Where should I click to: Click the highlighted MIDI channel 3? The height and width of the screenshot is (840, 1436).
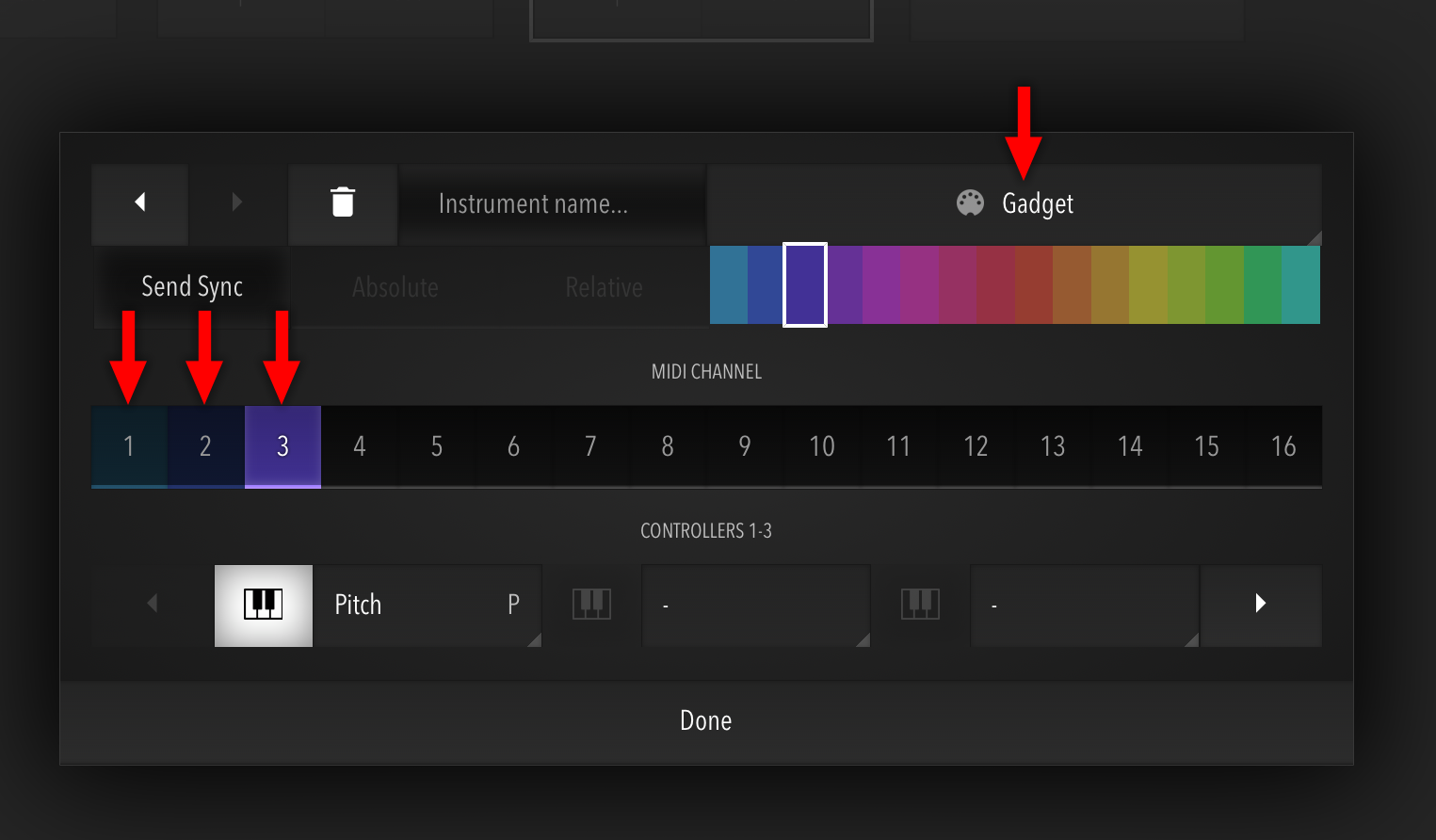282,447
